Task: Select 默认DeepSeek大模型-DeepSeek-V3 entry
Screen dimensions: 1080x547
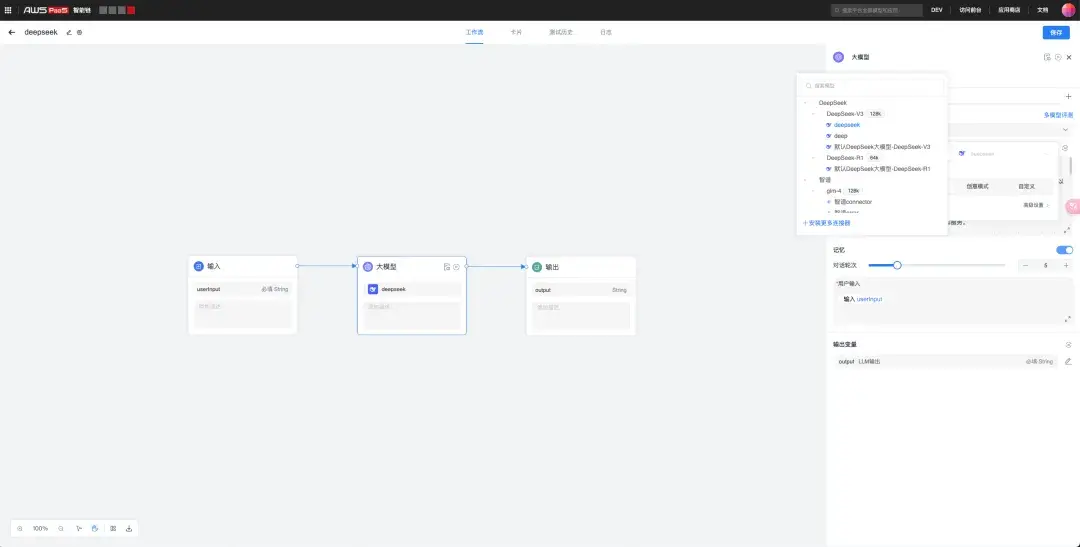Action: point(882,147)
